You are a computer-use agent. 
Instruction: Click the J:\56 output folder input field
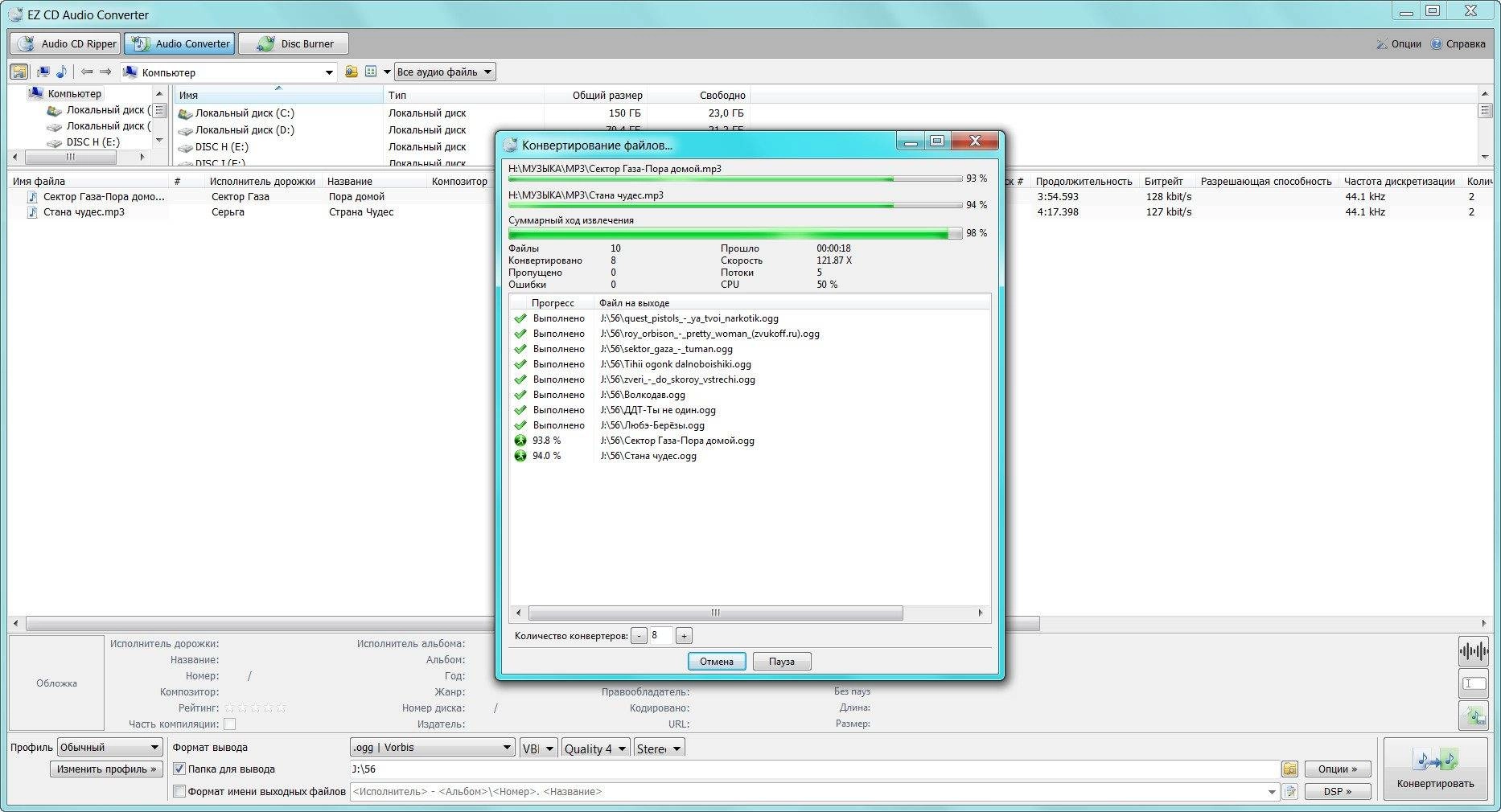coord(814,769)
